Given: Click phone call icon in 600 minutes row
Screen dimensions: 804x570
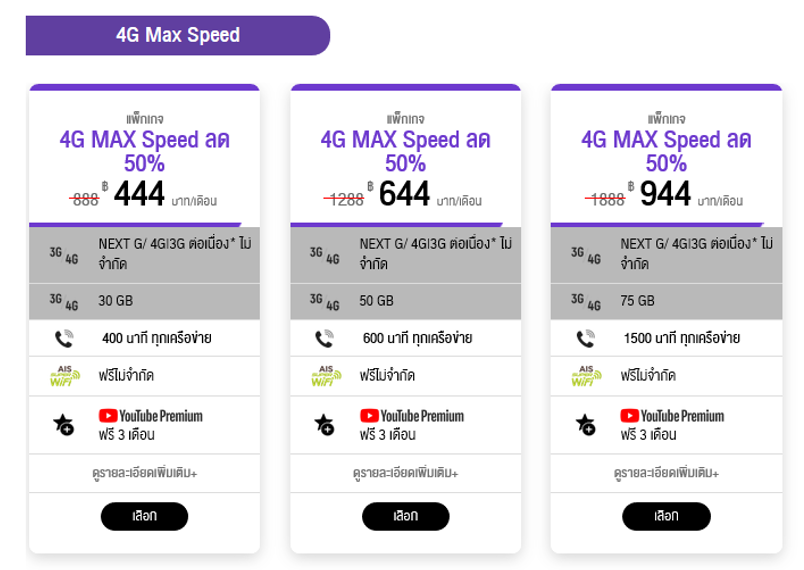Looking at the screenshot, I should [x=325, y=338].
